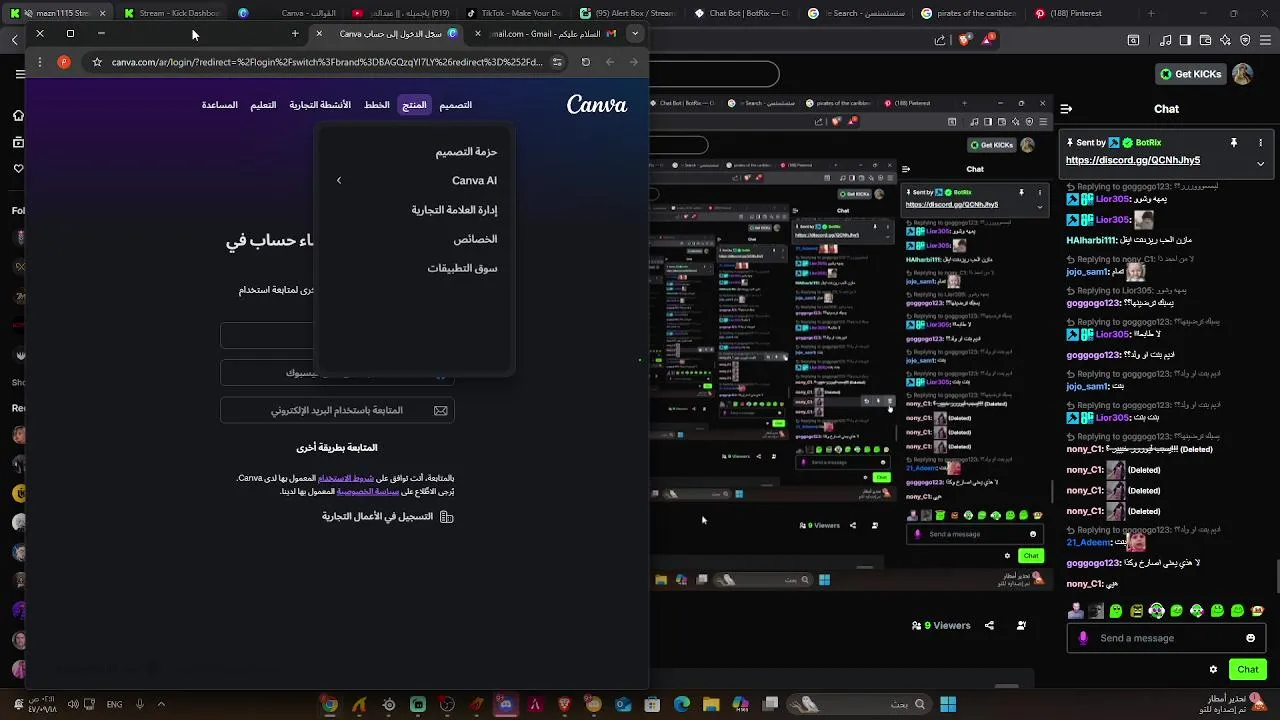Open a new tab in Canva window
The width and height of the screenshot is (1280, 720).
pyautogui.click(x=295, y=34)
